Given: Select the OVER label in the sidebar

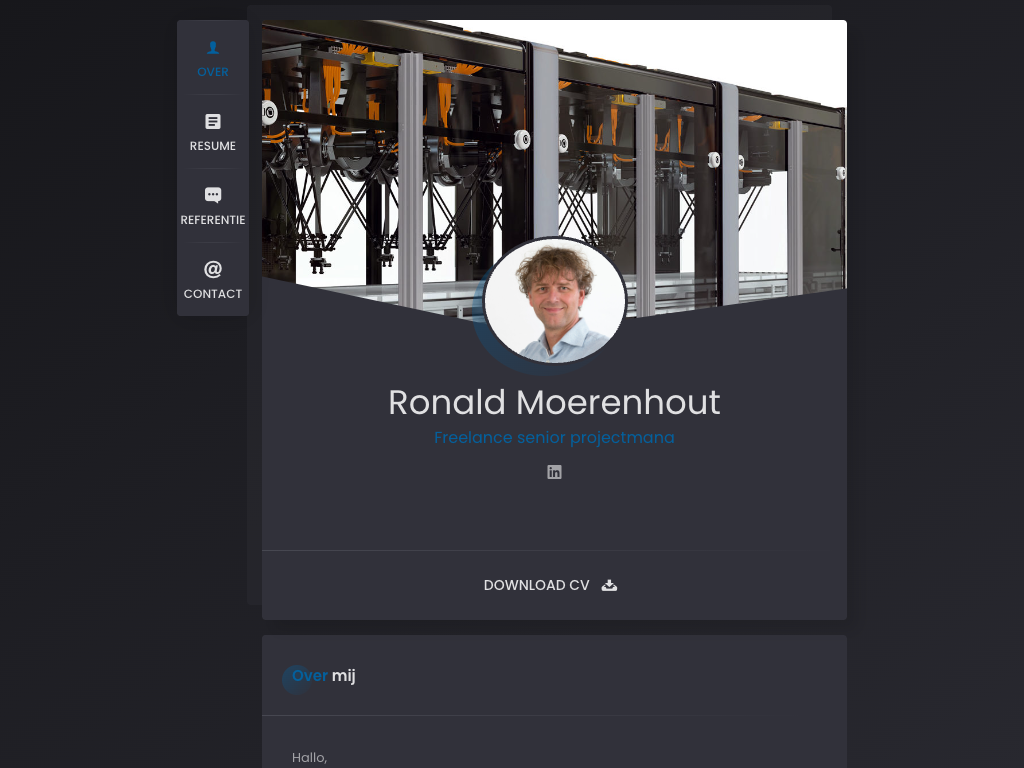Looking at the screenshot, I should click(213, 72).
